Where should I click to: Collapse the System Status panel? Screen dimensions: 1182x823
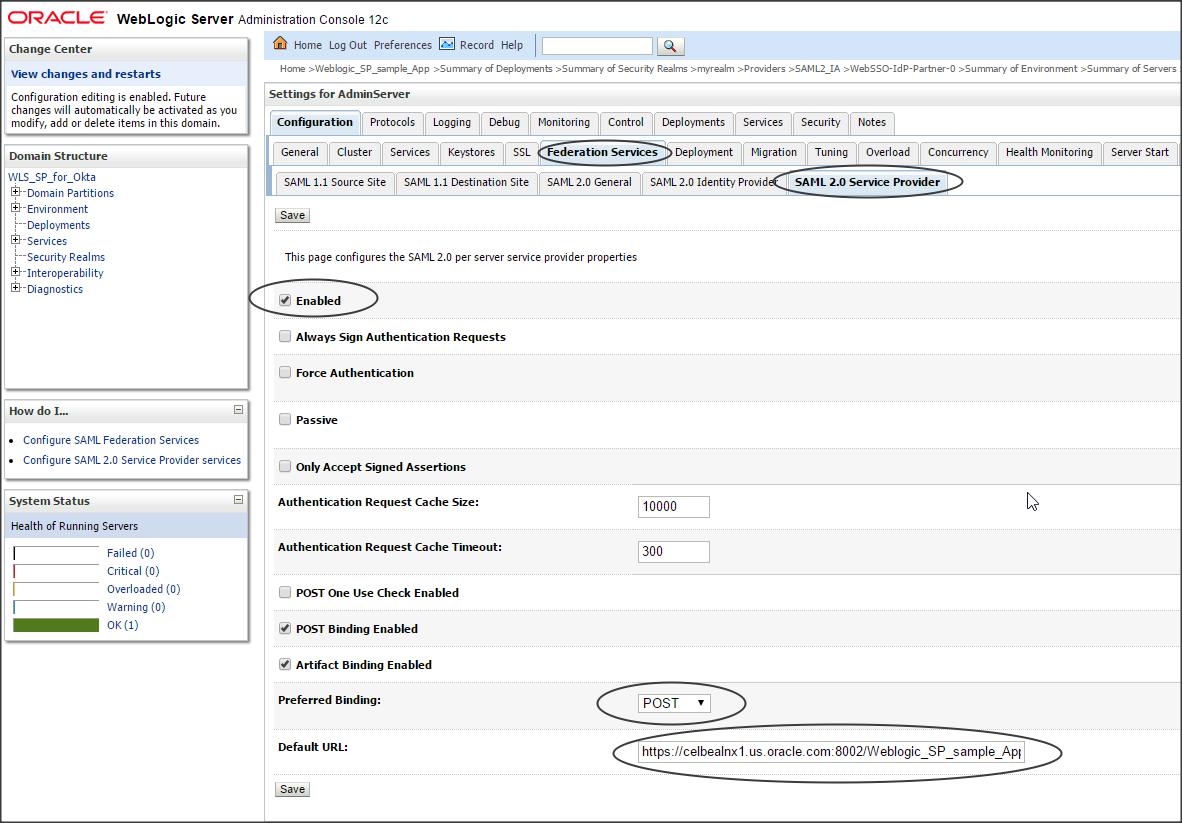tap(238, 500)
